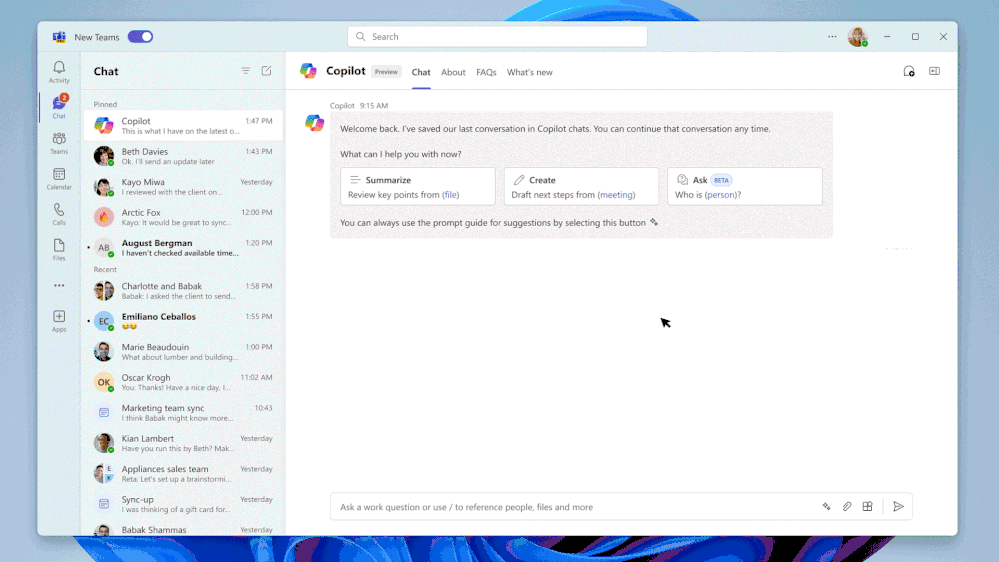Collapse the Recent section header
The height and width of the screenshot is (562, 999).
point(105,270)
